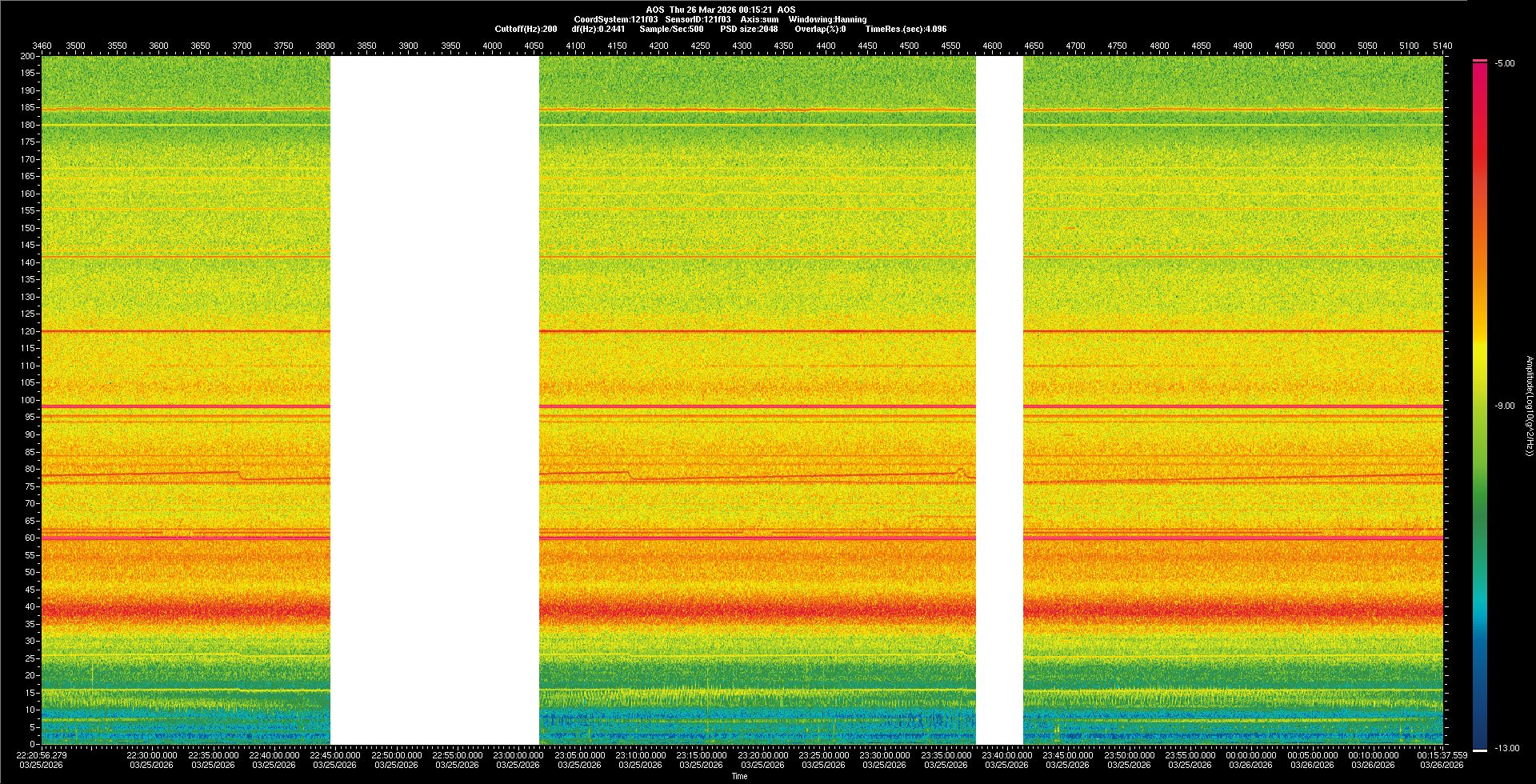Click the large white data gap region
Image resolution: width=1536 pixels, height=784 pixels.
click(x=434, y=400)
